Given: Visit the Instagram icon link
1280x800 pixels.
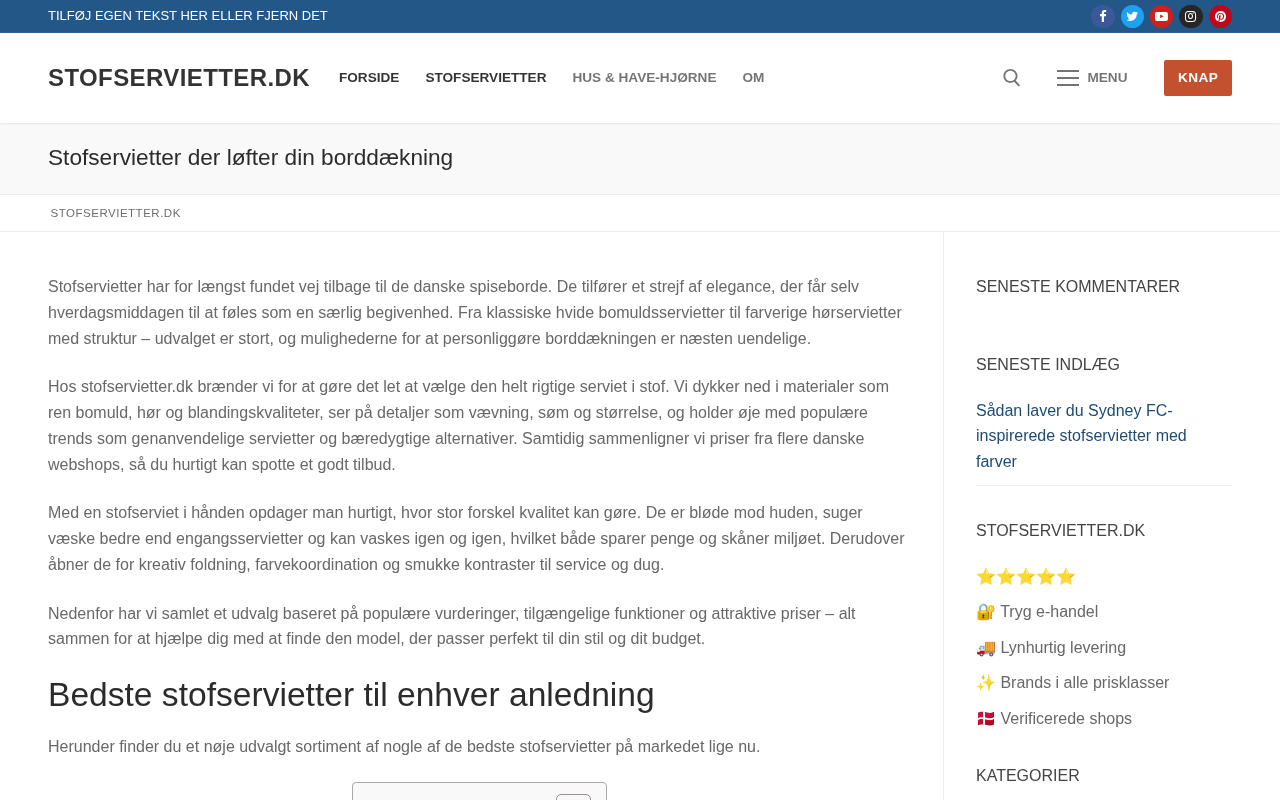Looking at the screenshot, I should coord(1190,16).
